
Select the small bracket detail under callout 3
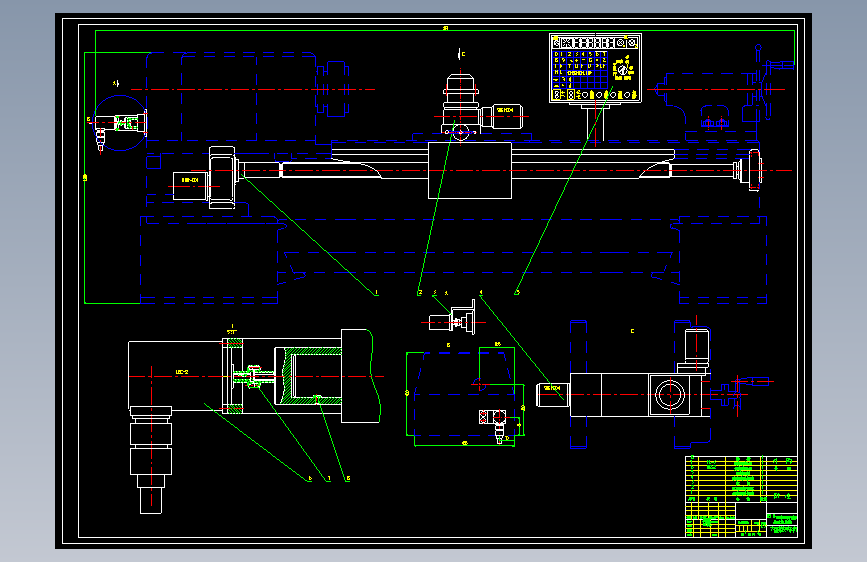(452, 319)
